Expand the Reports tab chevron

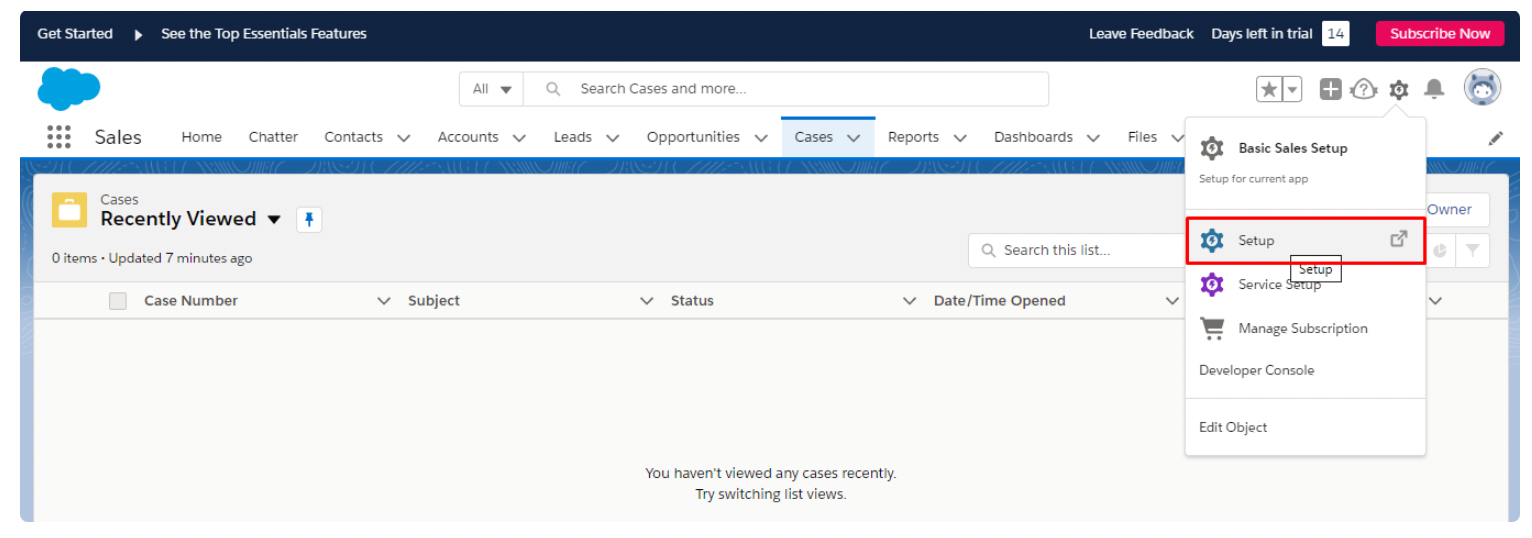pyautogui.click(x=960, y=138)
